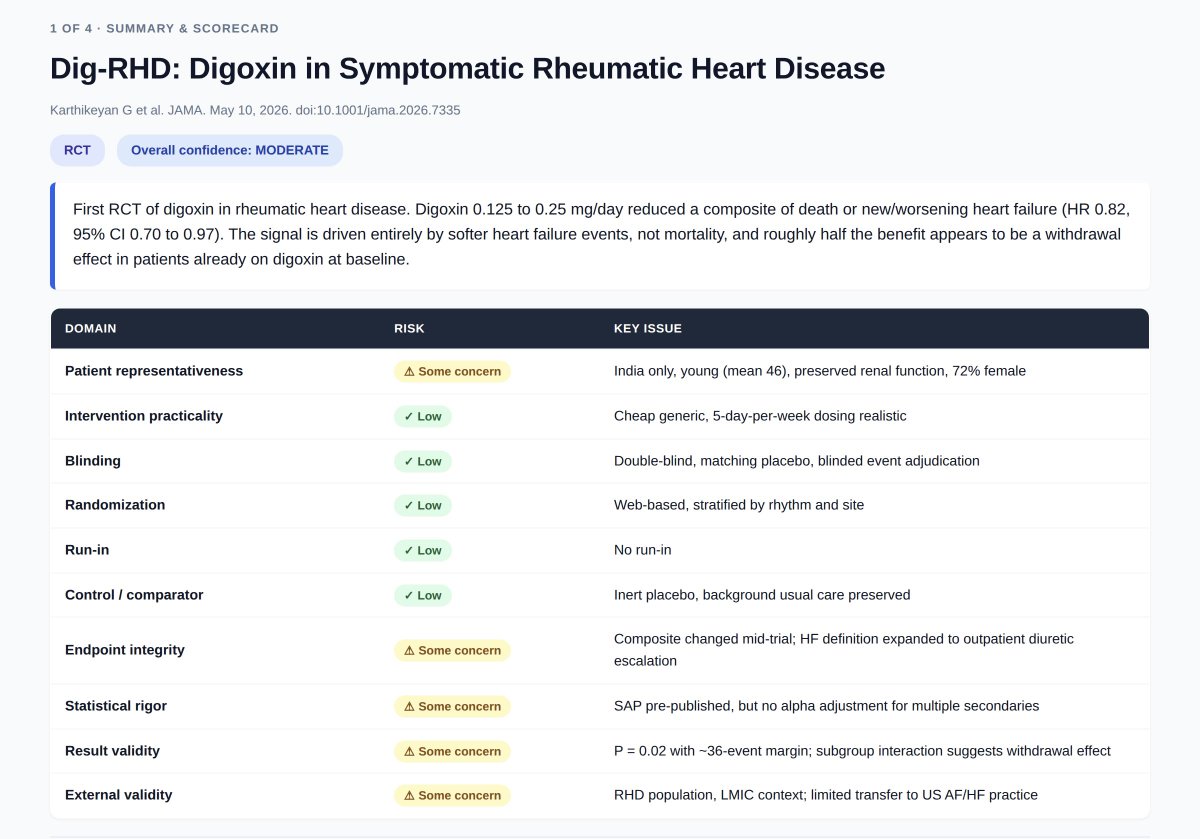Image resolution: width=1200 pixels, height=839 pixels.
Task: Click the warning icon in Patient representativeness row
Action: 409,371
